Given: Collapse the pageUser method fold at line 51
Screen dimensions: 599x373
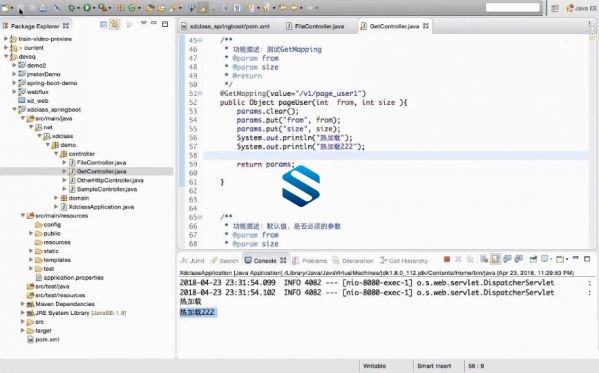Looking at the screenshot, I should pyautogui.click(x=201, y=94).
